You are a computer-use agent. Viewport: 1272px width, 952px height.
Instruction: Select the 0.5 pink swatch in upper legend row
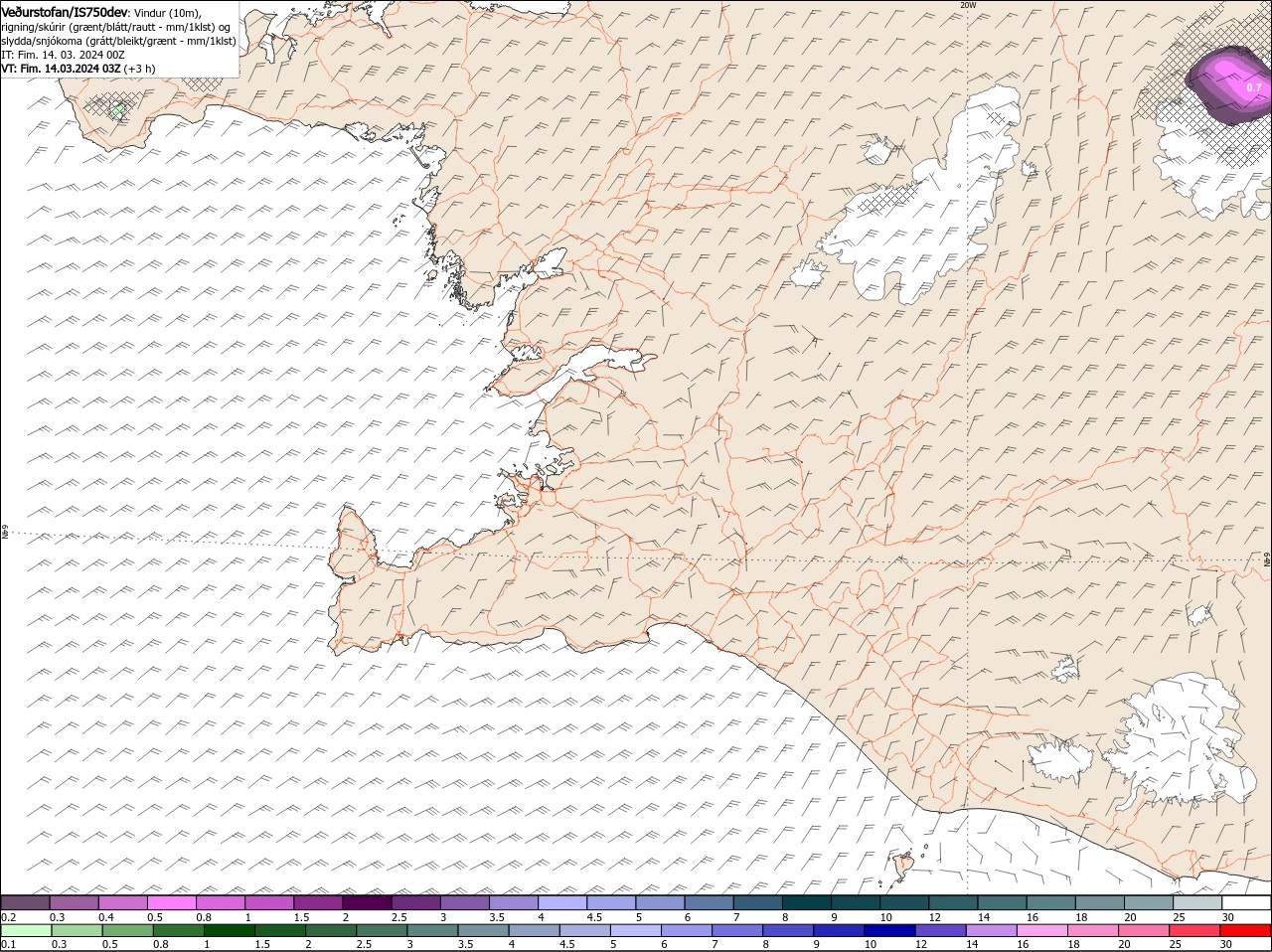171,902
